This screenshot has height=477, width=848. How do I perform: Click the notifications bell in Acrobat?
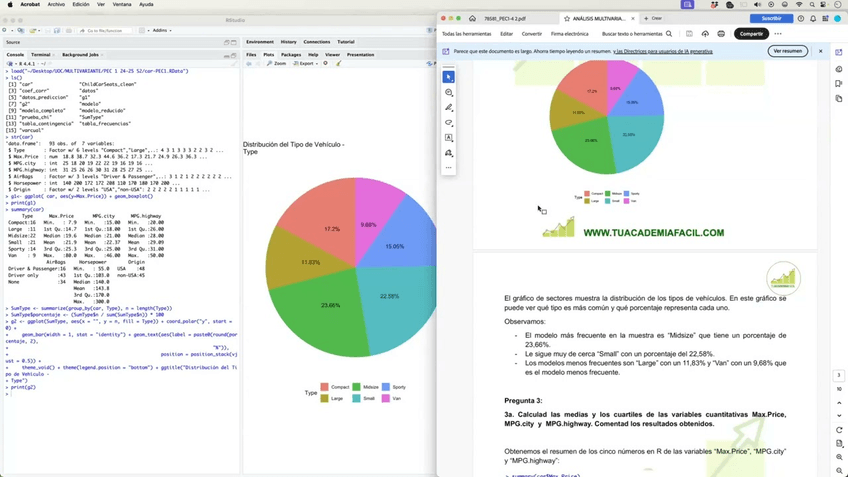pyautogui.click(x=814, y=18)
